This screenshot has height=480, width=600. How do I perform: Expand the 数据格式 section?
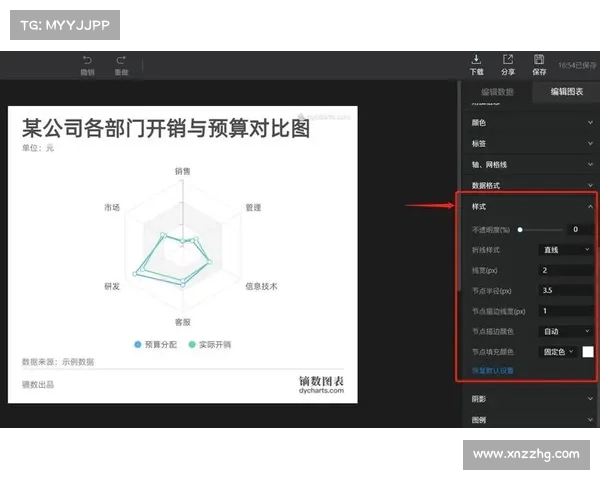tap(532, 185)
